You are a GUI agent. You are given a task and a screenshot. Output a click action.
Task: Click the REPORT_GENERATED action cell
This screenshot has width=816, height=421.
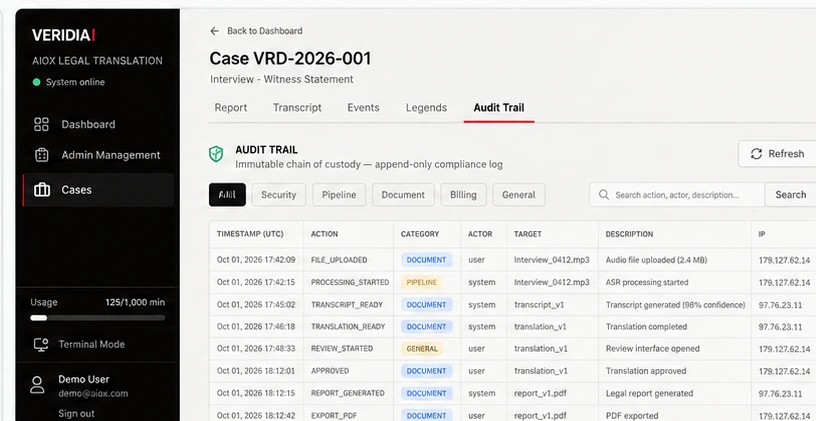[x=348, y=393]
